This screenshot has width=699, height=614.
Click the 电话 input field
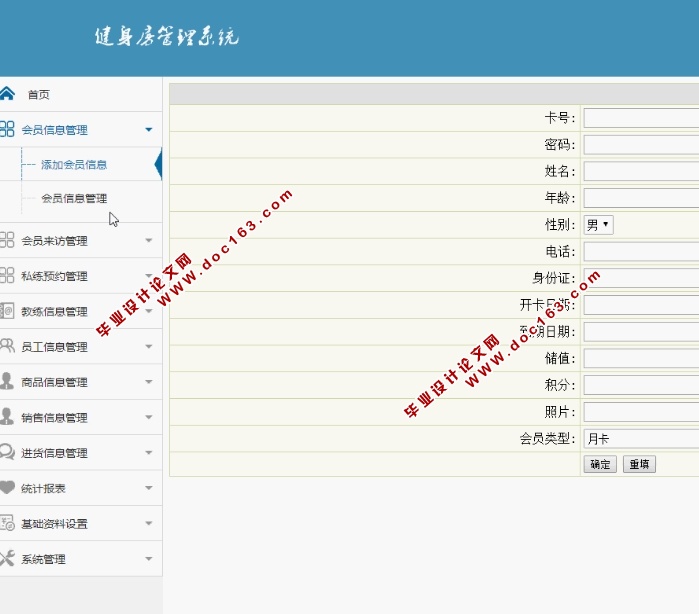point(641,251)
